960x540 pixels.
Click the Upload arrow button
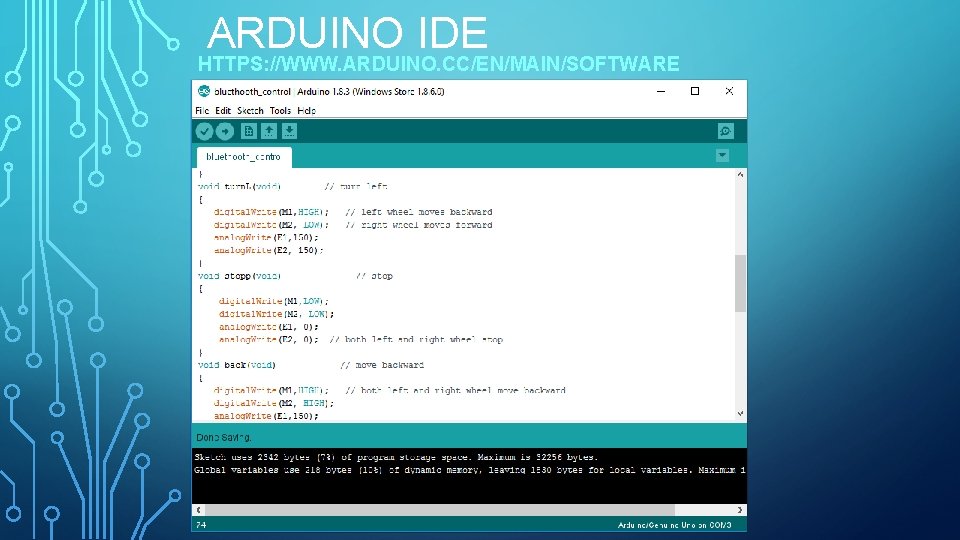coord(225,131)
